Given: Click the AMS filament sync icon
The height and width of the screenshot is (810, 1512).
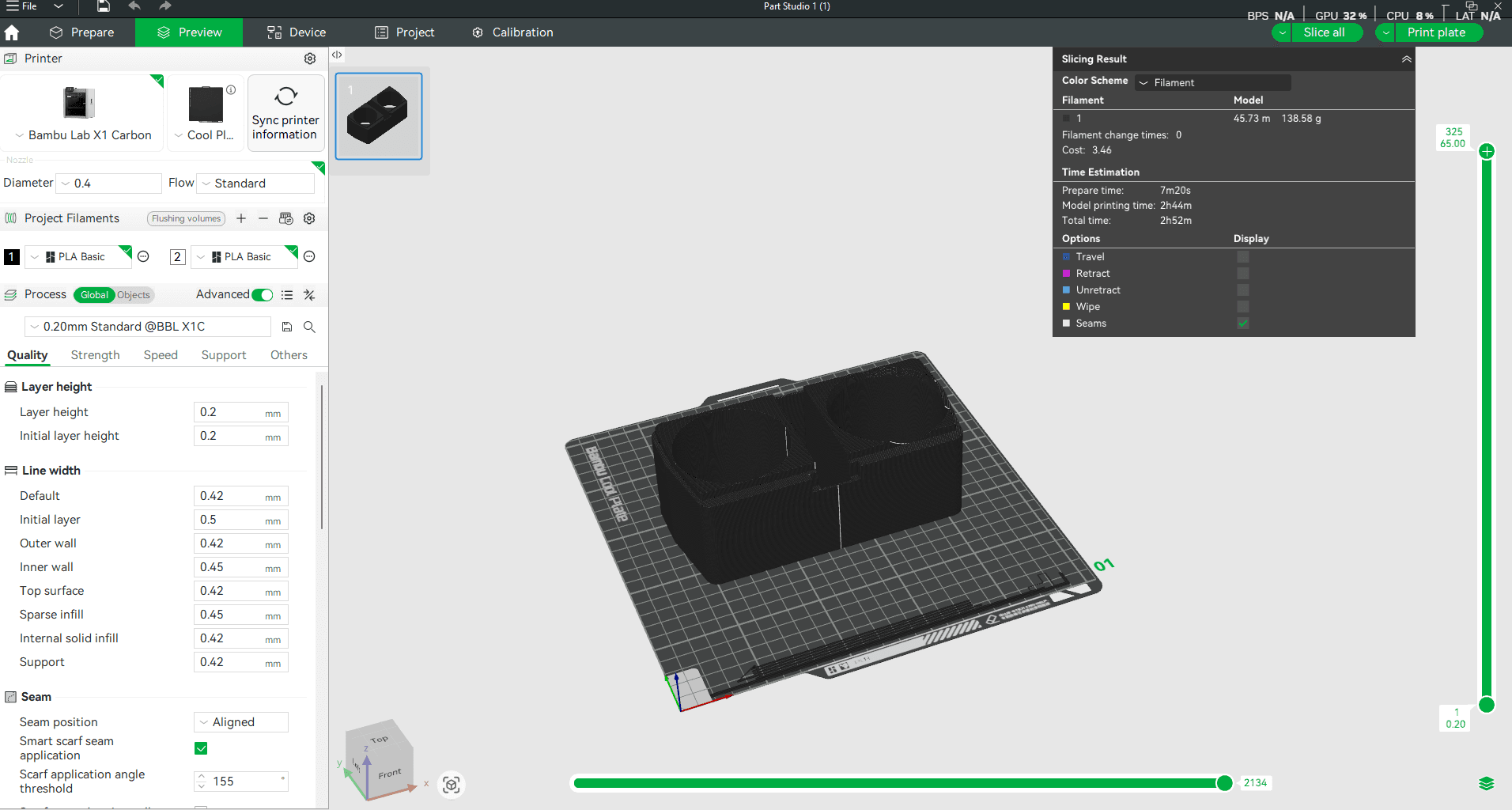Looking at the screenshot, I should coord(286,218).
